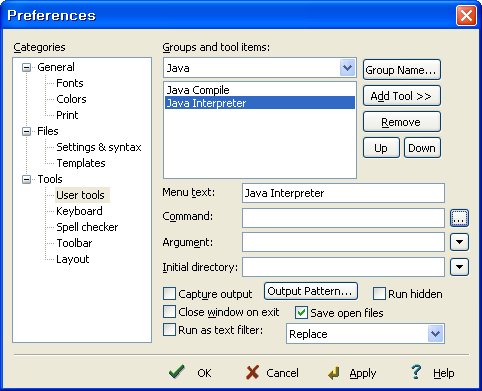Collapse the General tree node
The image size is (482, 391).
tap(26, 68)
